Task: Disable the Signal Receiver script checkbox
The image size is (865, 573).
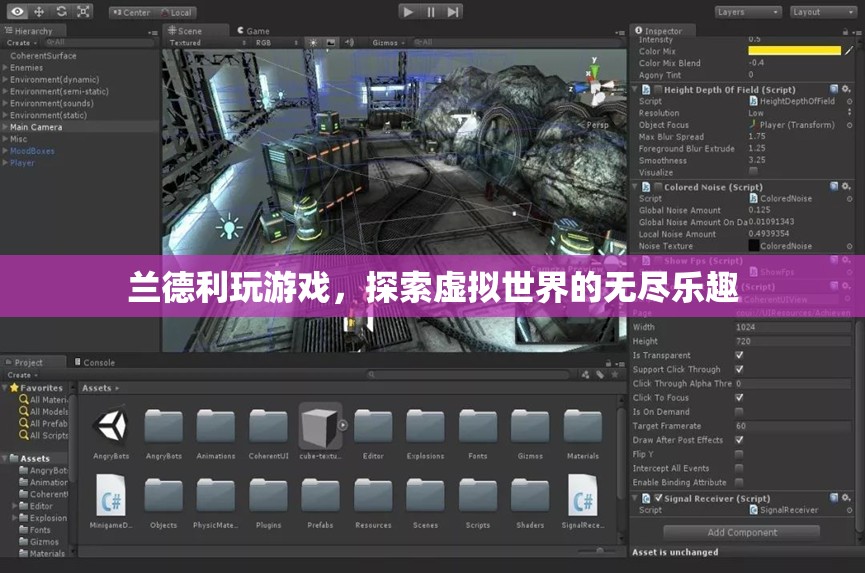Action: tap(658, 498)
